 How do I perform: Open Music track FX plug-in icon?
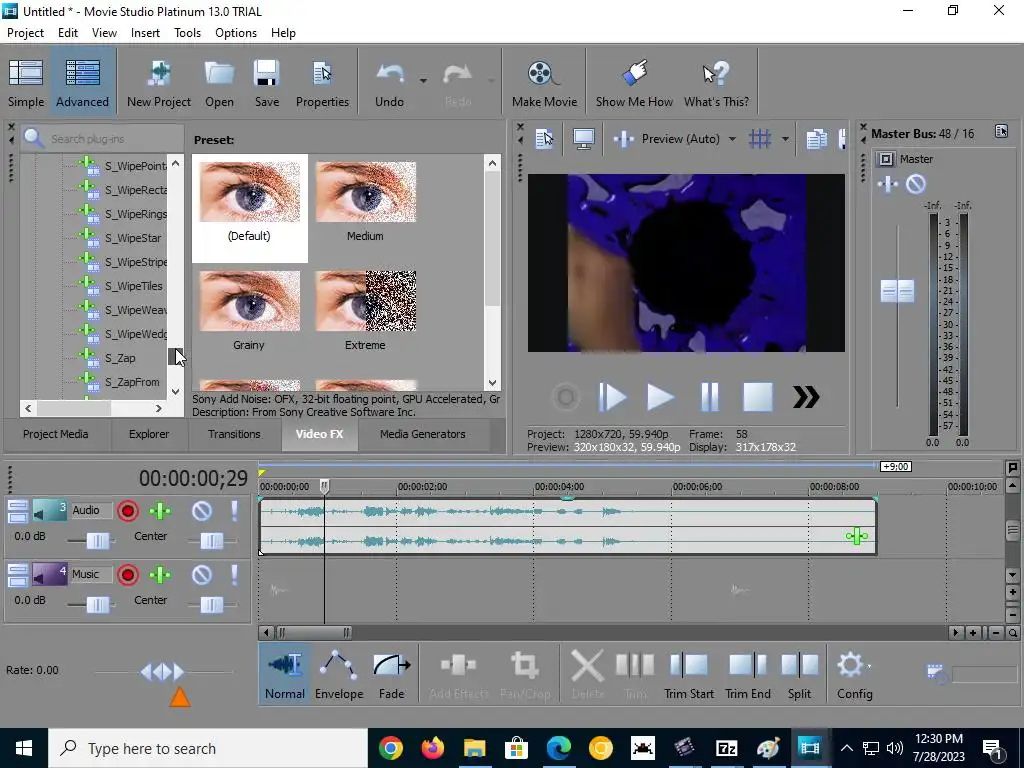pyautogui.click(x=160, y=575)
